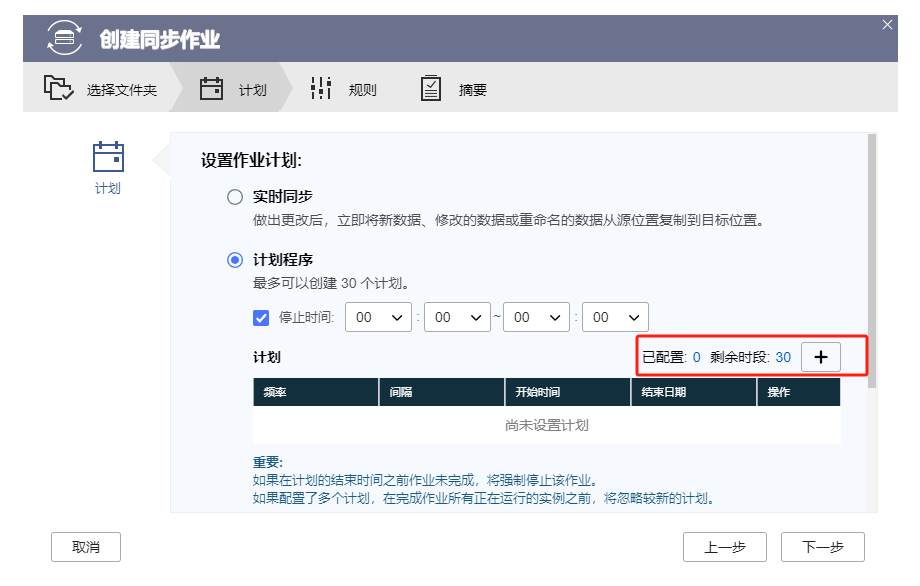This screenshot has height=586, width=920.
Task: Click the 计划 calendar step icon
Action: tap(211, 89)
